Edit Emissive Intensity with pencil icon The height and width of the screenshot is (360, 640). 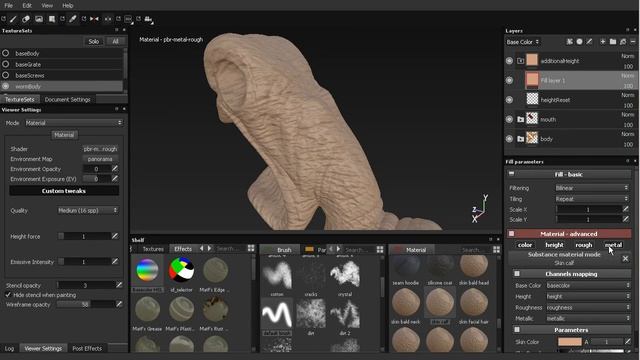pos(115,261)
